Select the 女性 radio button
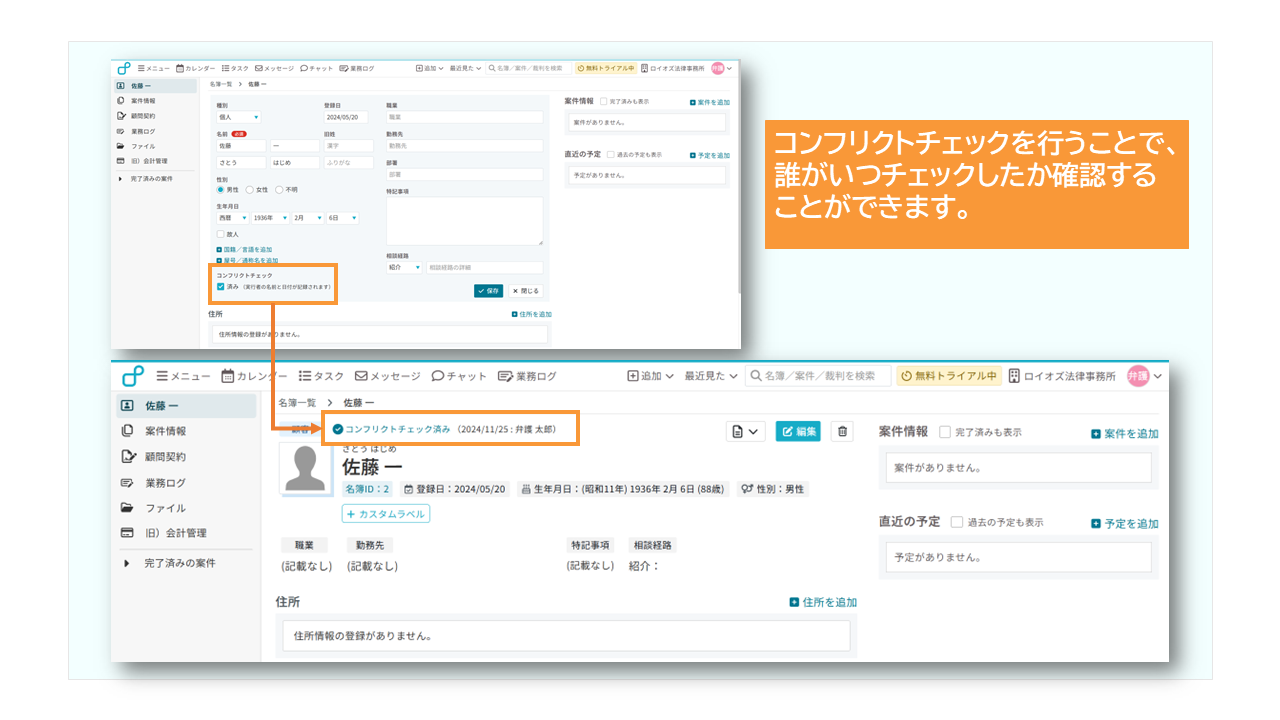The width and height of the screenshot is (1280, 720). [x=250, y=189]
